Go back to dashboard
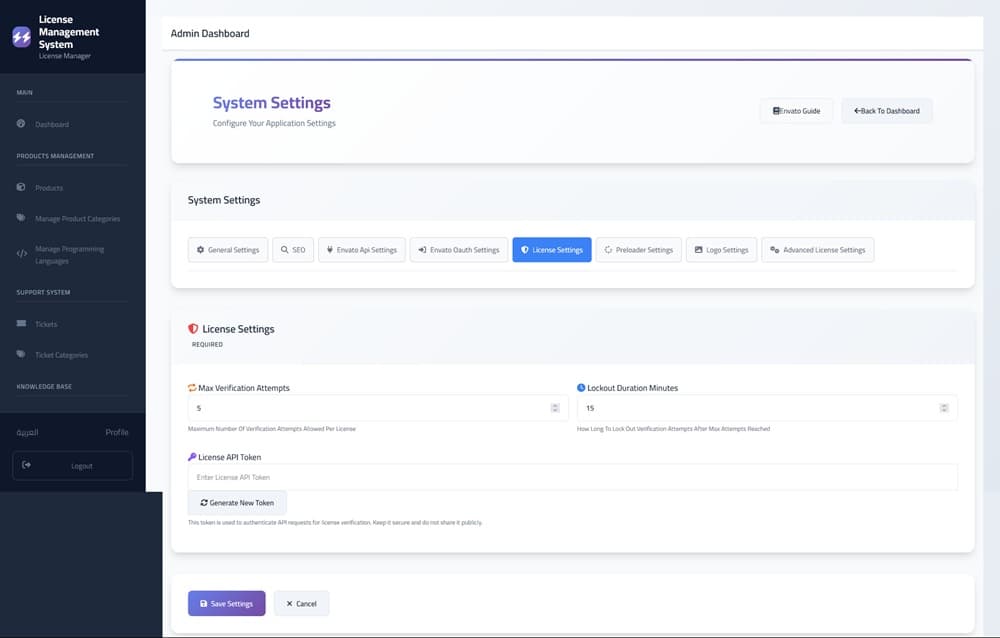Viewport: 1000px width, 638px height. [886, 111]
